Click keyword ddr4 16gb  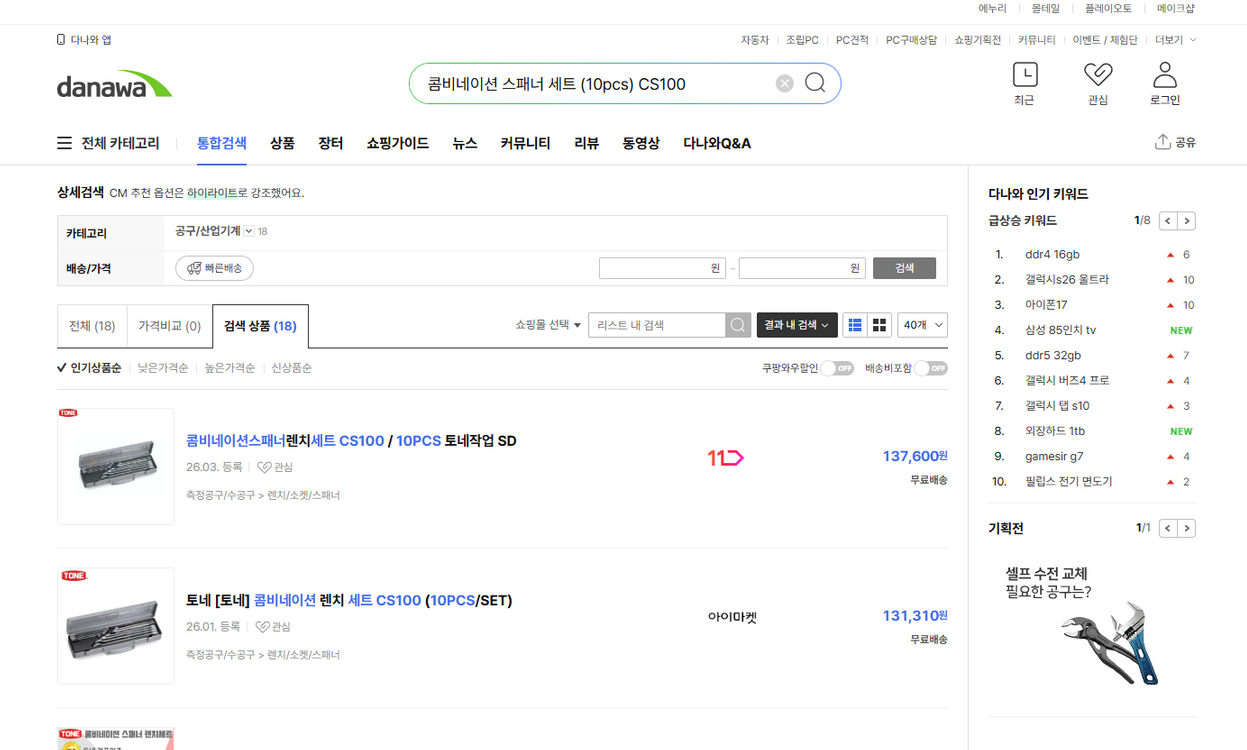click(x=1052, y=255)
